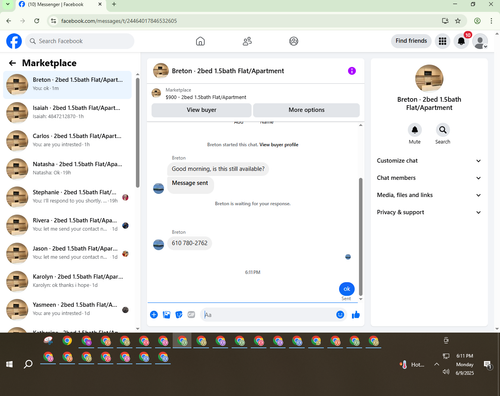
Task: Open the Natasha 2bed flat conversation
Action: pyautogui.click(x=67, y=169)
